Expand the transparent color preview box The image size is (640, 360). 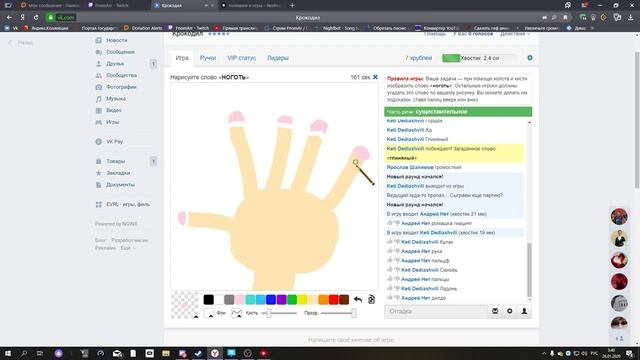click(x=184, y=305)
